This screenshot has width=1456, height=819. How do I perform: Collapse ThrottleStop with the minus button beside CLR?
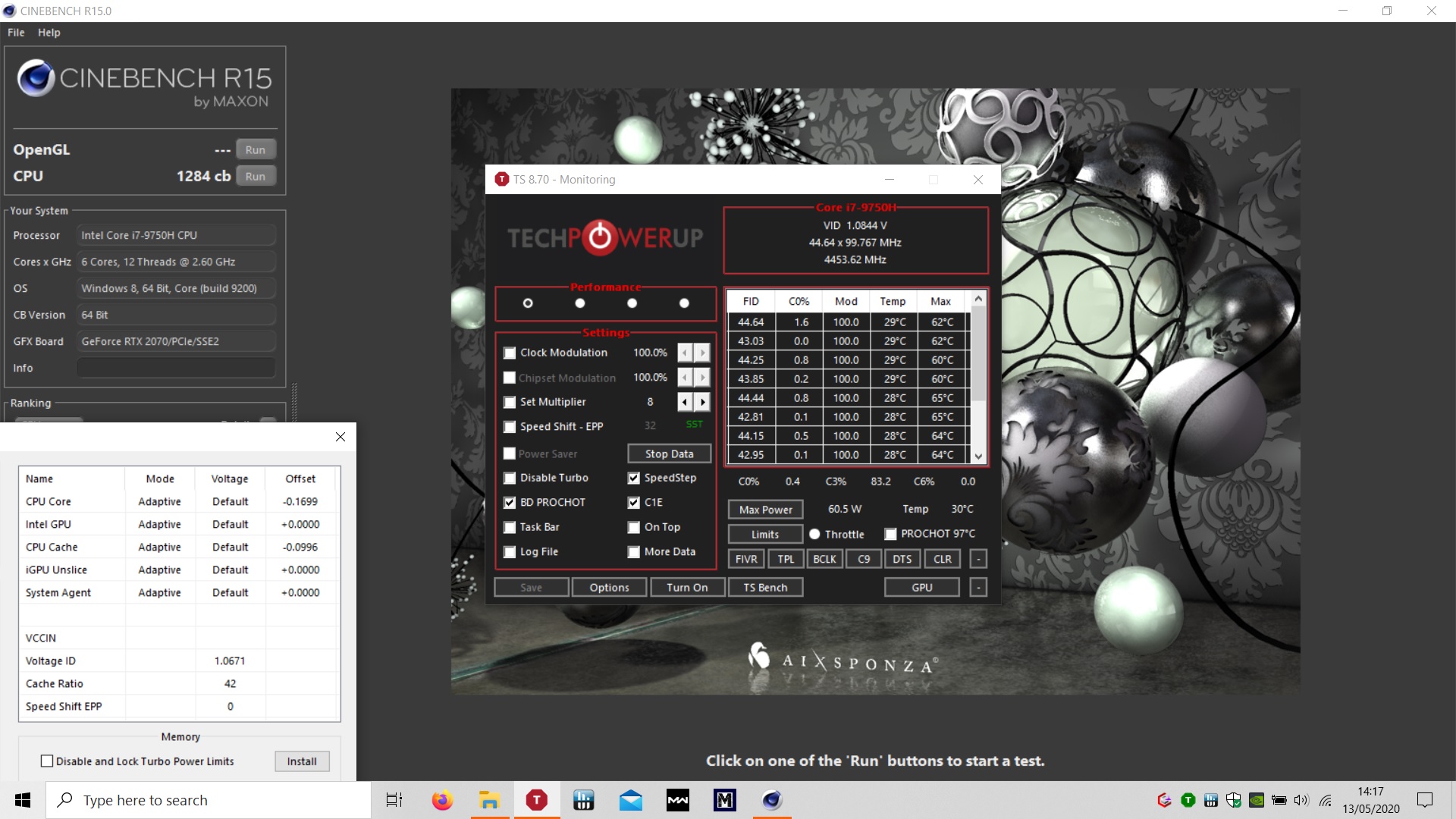click(978, 559)
